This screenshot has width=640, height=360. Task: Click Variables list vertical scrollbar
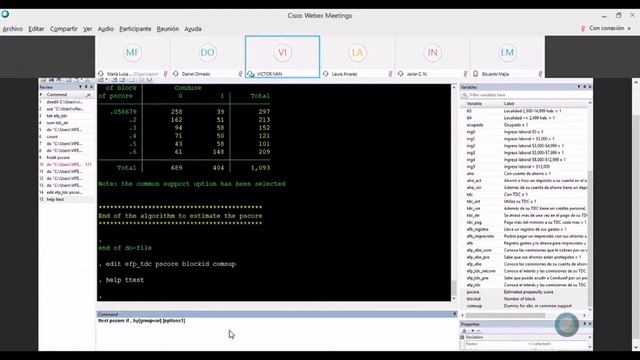589,239
